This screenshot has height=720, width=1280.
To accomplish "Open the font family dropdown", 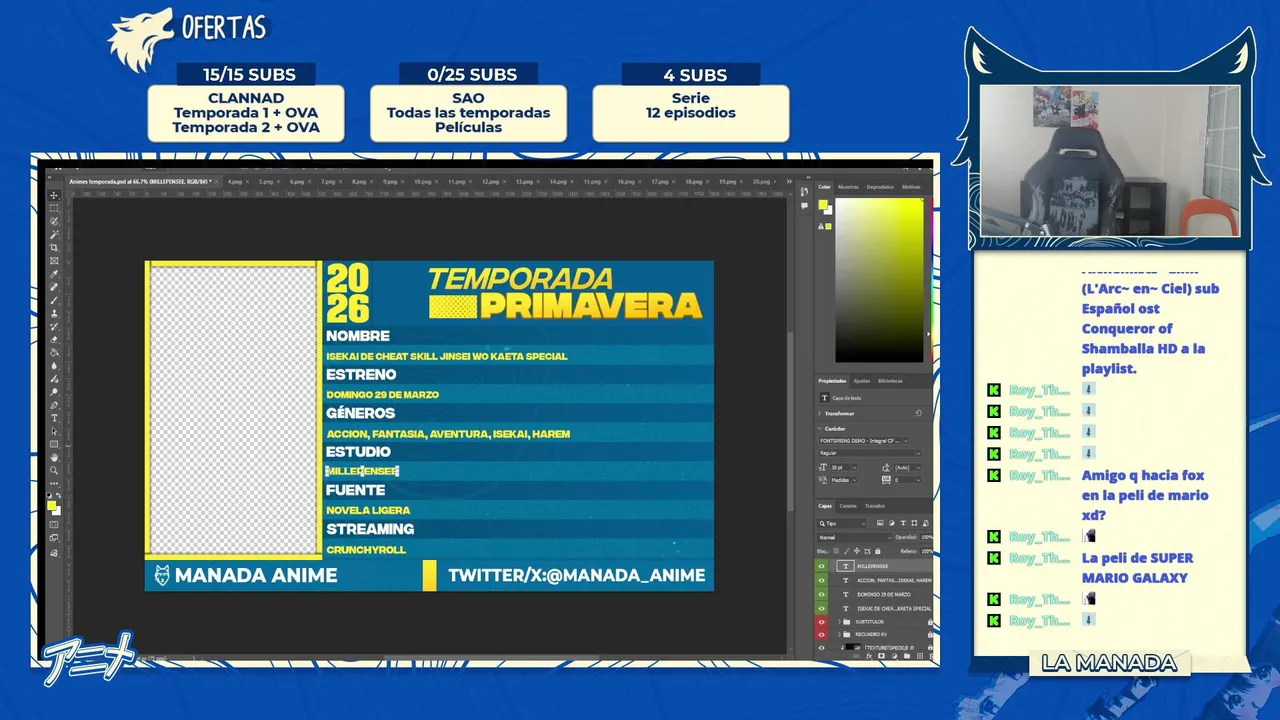I will pyautogui.click(x=864, y=441).
